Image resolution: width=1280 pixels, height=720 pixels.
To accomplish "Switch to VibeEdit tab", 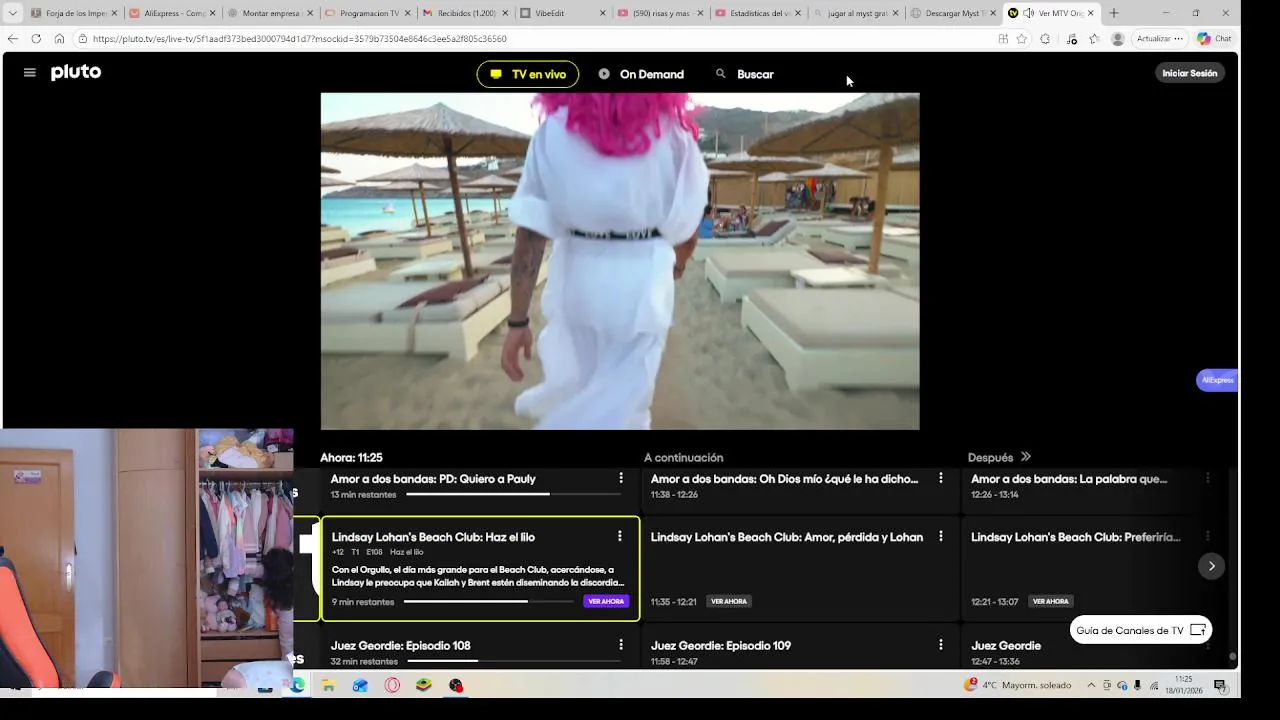I will pyautogui.click(x=562, y=13).
